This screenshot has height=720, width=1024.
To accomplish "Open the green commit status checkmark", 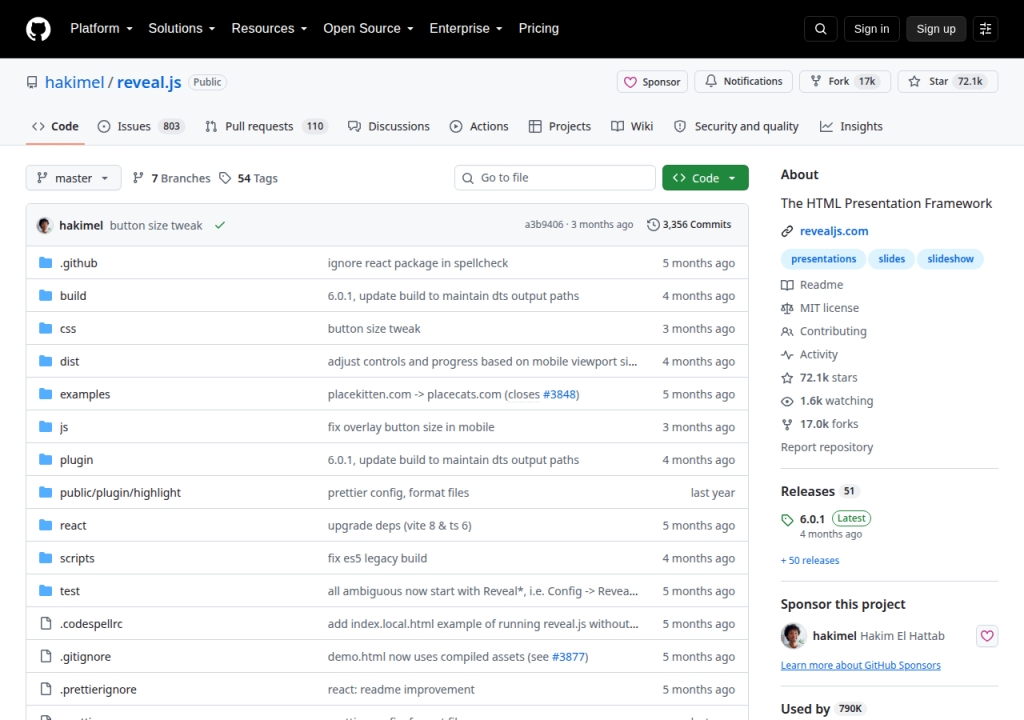I will (x=220, y=225).
